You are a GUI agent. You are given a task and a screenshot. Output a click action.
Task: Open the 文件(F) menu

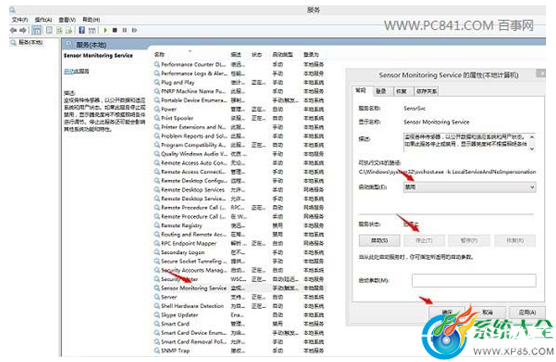20,20
